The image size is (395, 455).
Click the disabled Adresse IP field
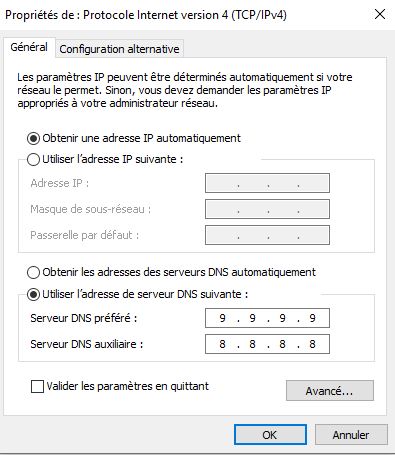coord(267,183)
